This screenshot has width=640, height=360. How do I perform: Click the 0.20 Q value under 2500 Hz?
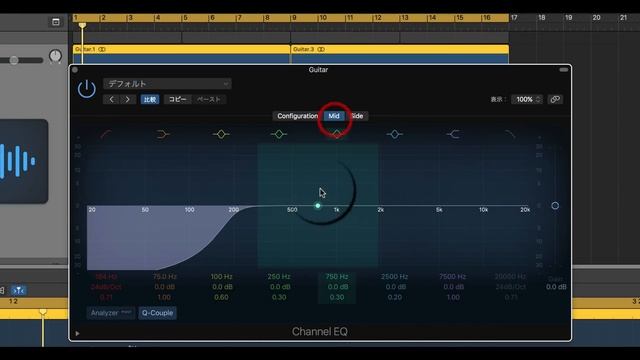[x=395, y=297]
